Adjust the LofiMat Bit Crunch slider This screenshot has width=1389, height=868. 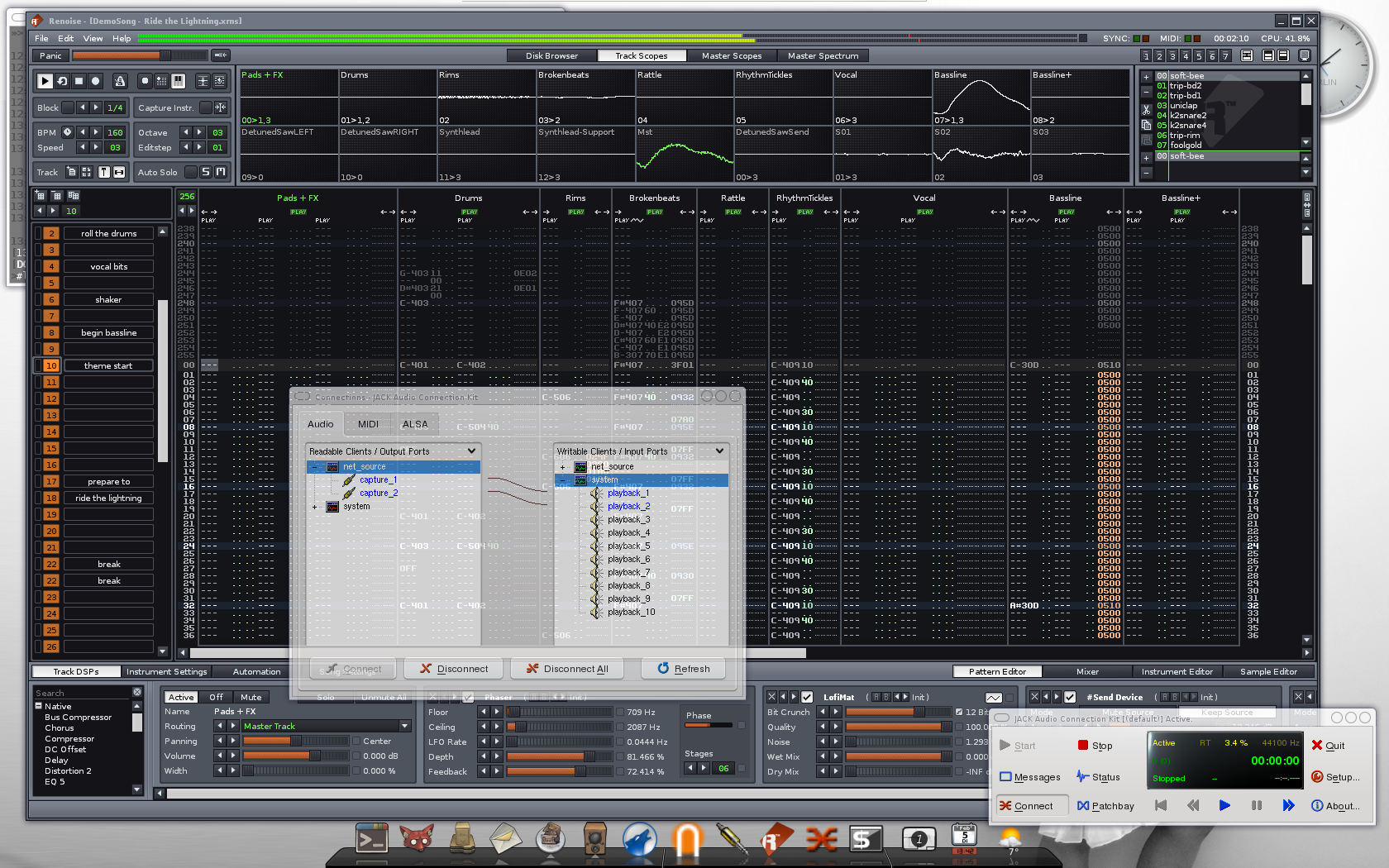pyautogui.click(x=898, y=712)
